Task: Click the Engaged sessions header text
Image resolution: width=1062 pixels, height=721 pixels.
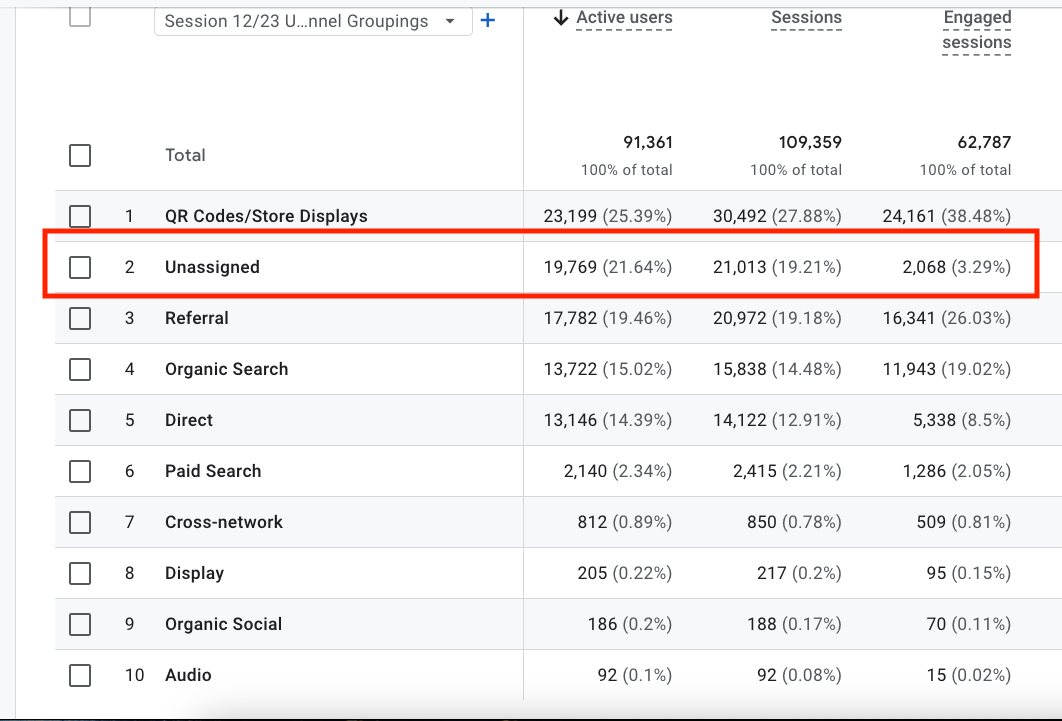Action: tap(976, 29)
